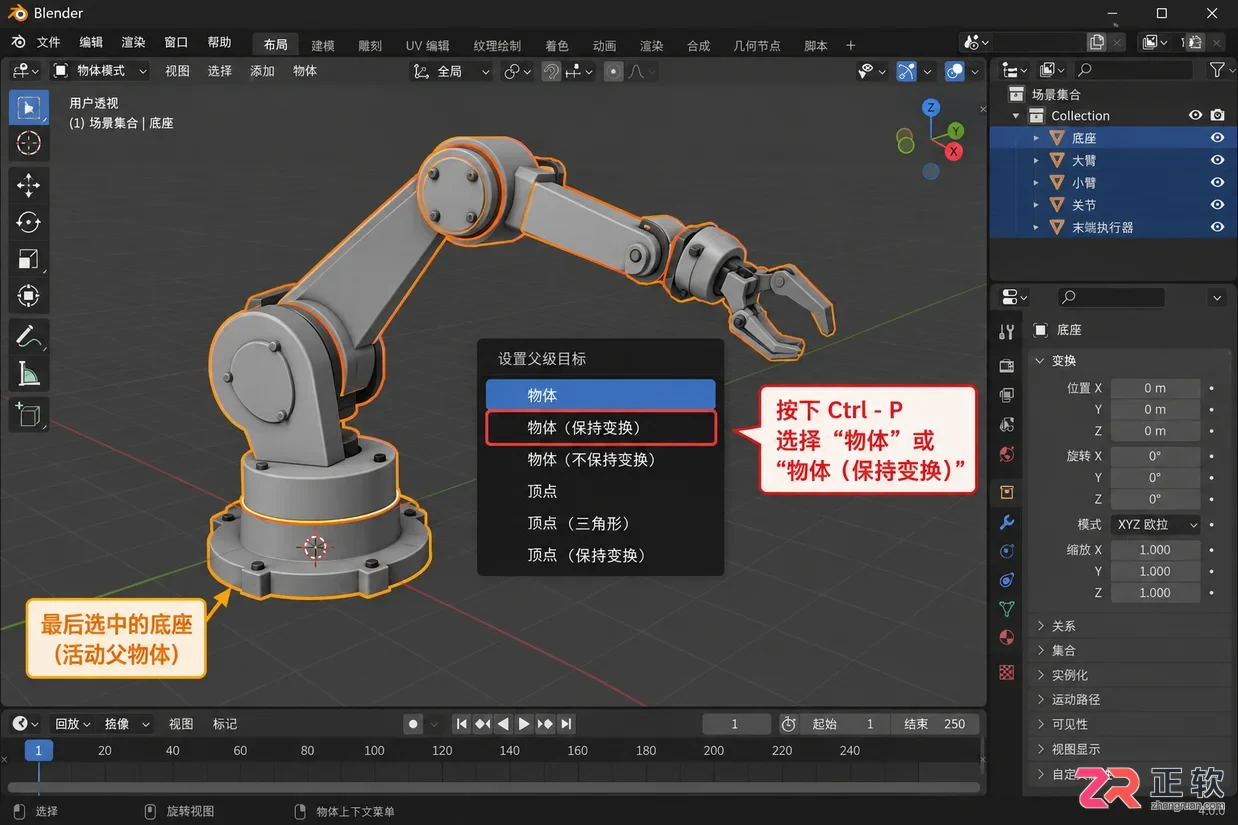
Task: Switch to the 建模 workspace tab
Action: pos(323,45)
